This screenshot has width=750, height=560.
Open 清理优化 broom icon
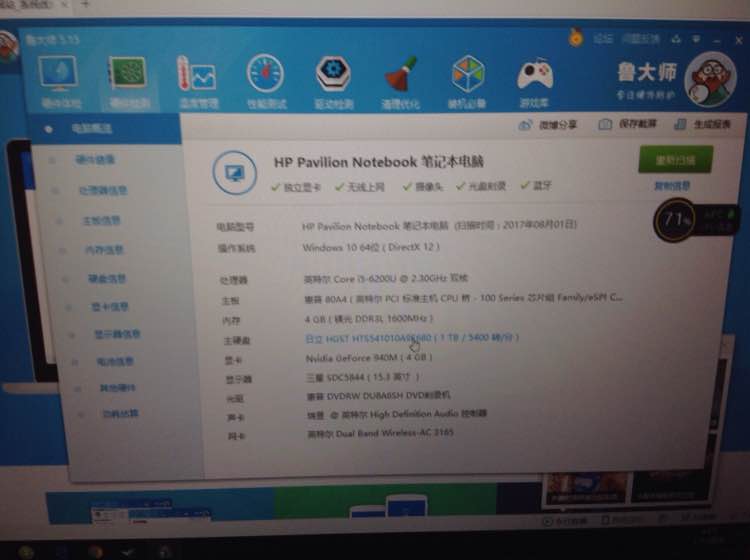(x=400, y=74)
